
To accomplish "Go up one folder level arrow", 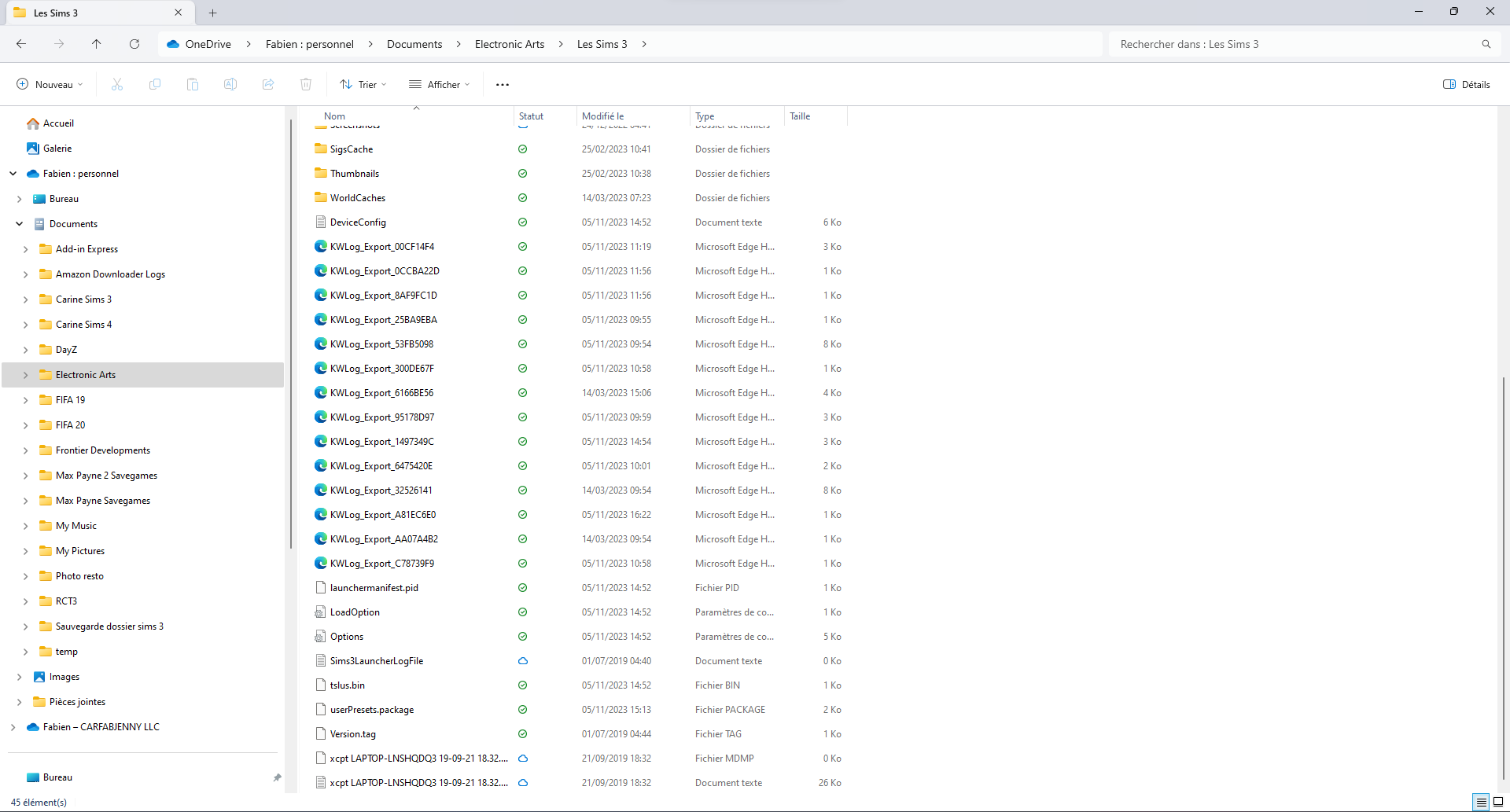I will (x=97, y=44).
